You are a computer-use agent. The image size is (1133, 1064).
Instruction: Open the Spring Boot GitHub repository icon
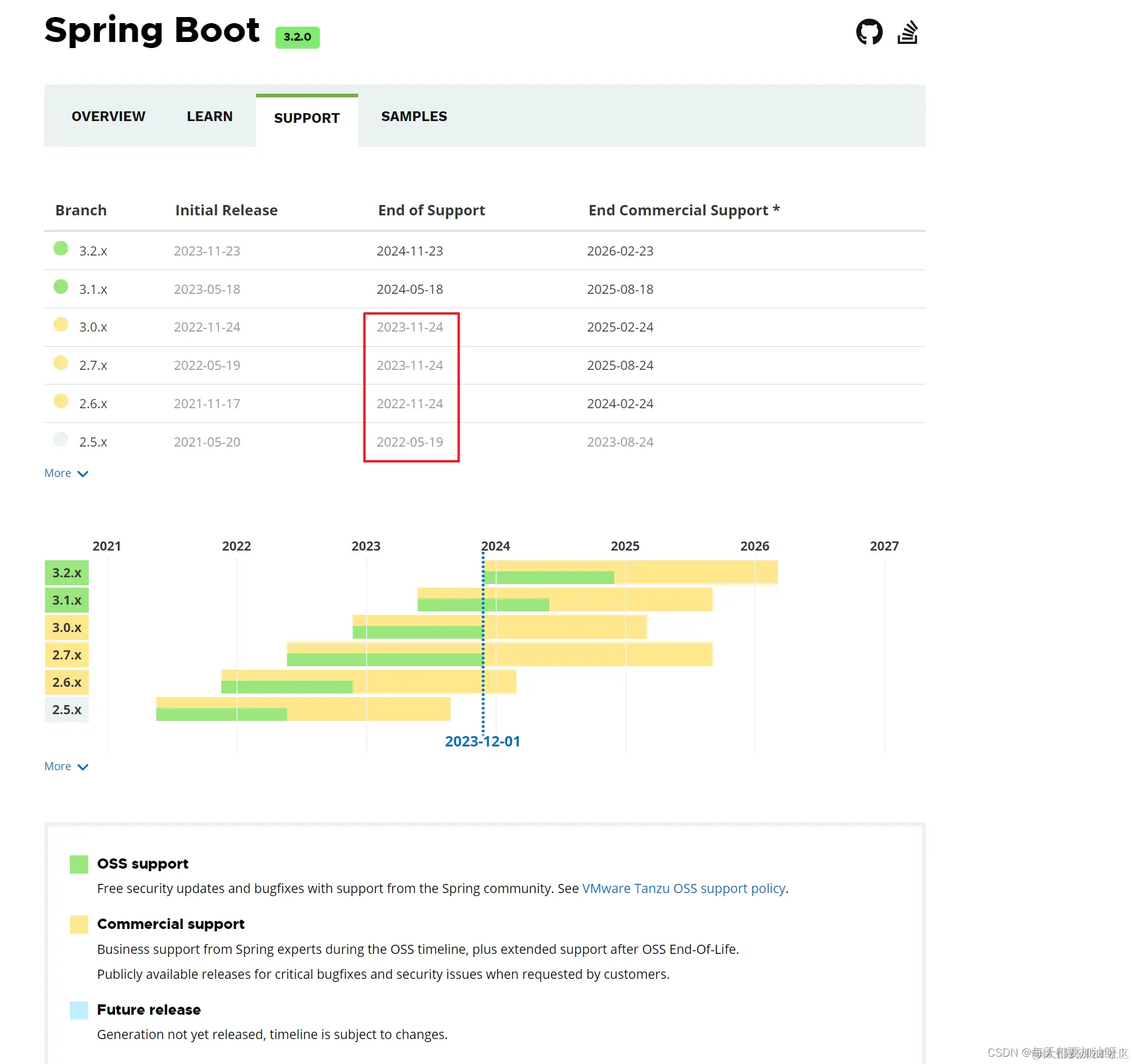tap(869, 32)
